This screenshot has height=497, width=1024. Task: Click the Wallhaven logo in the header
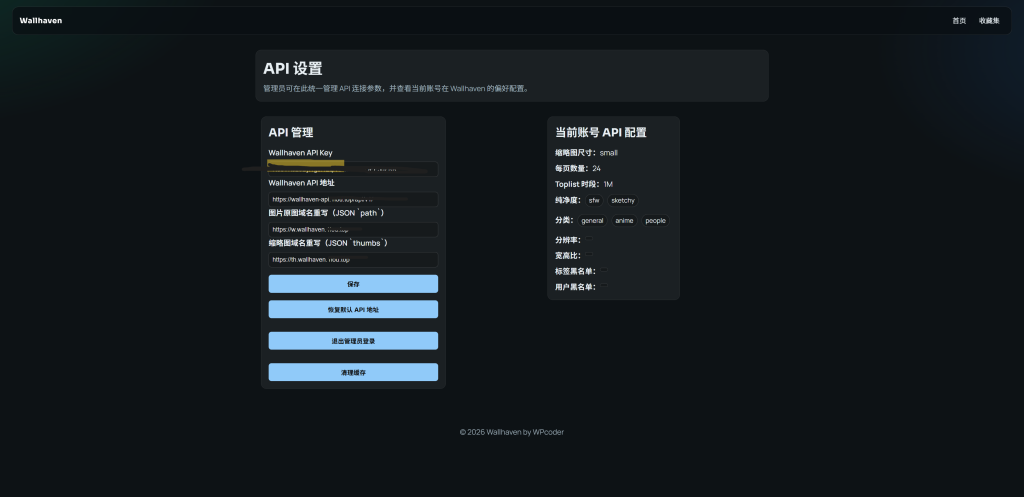point(41,20)
